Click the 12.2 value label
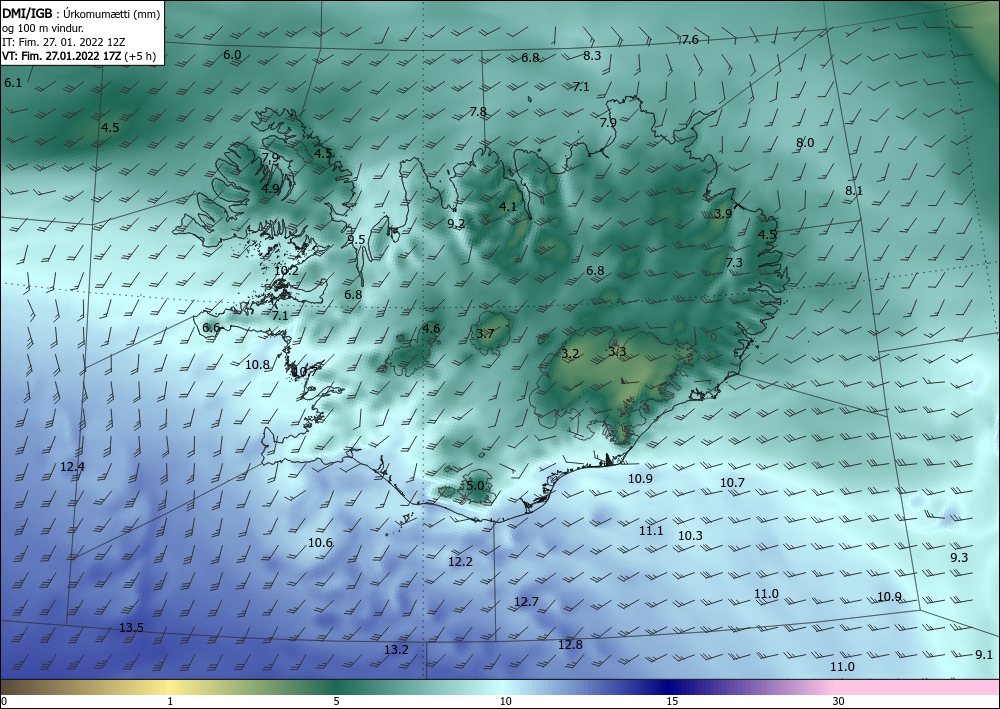This screenshot has width=1000, height=709. tap(460, 562)
